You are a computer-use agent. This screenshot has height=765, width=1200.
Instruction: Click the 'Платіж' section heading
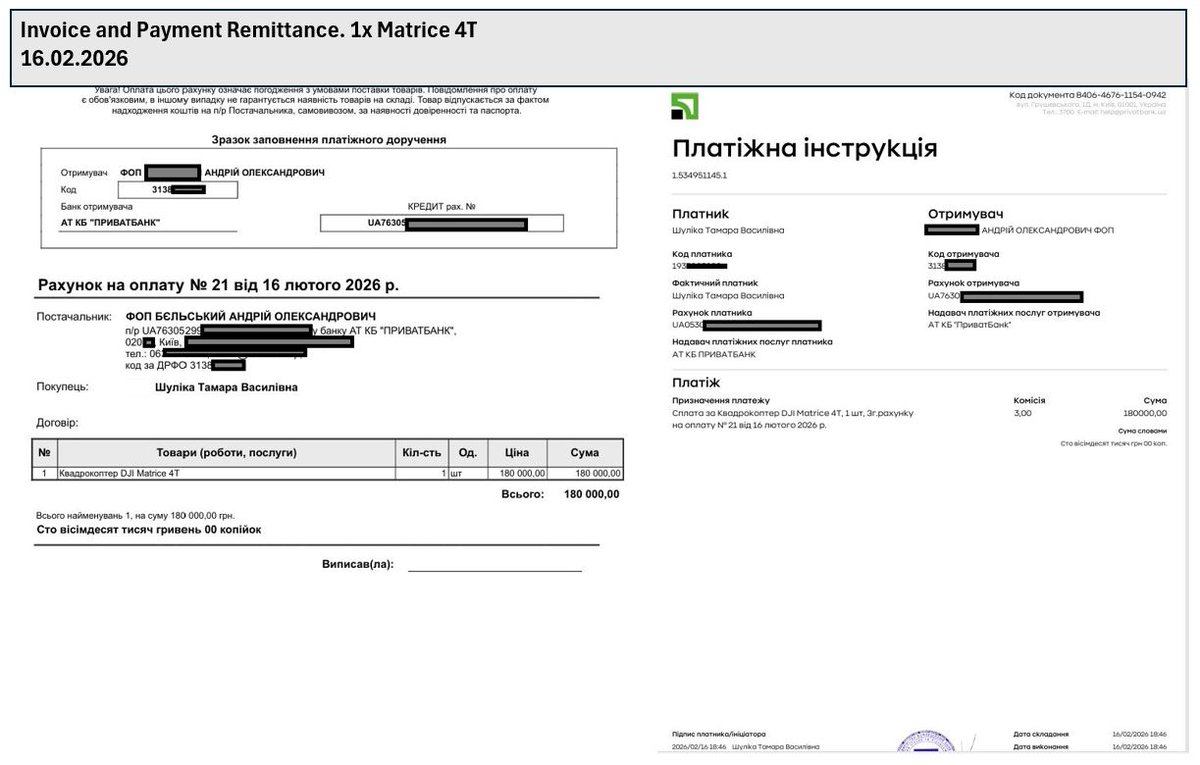(696, 383)
